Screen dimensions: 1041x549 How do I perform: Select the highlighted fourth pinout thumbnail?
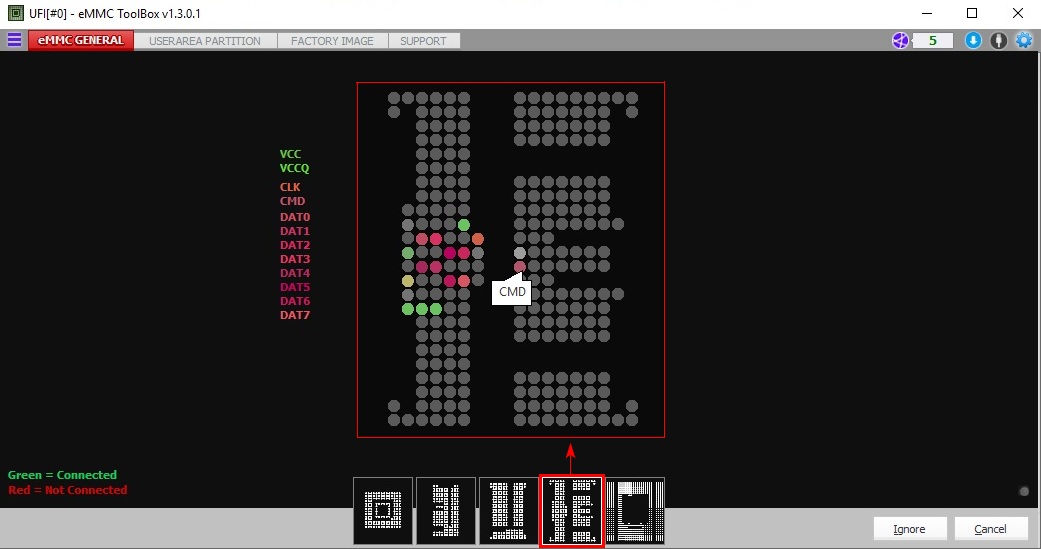point(572,510)
